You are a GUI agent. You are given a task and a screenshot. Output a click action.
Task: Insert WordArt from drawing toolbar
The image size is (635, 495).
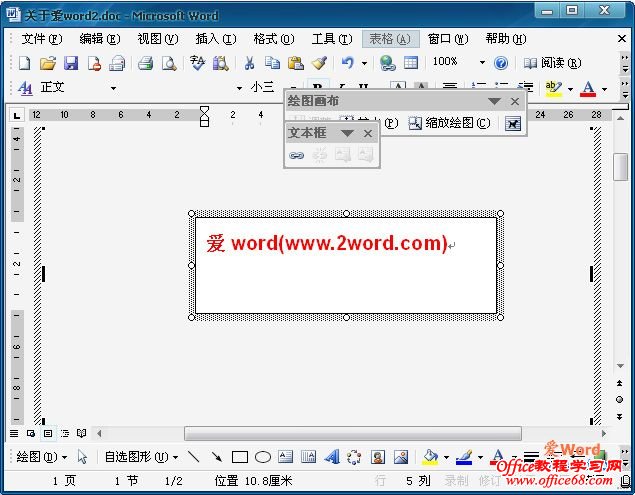[332, 457]
